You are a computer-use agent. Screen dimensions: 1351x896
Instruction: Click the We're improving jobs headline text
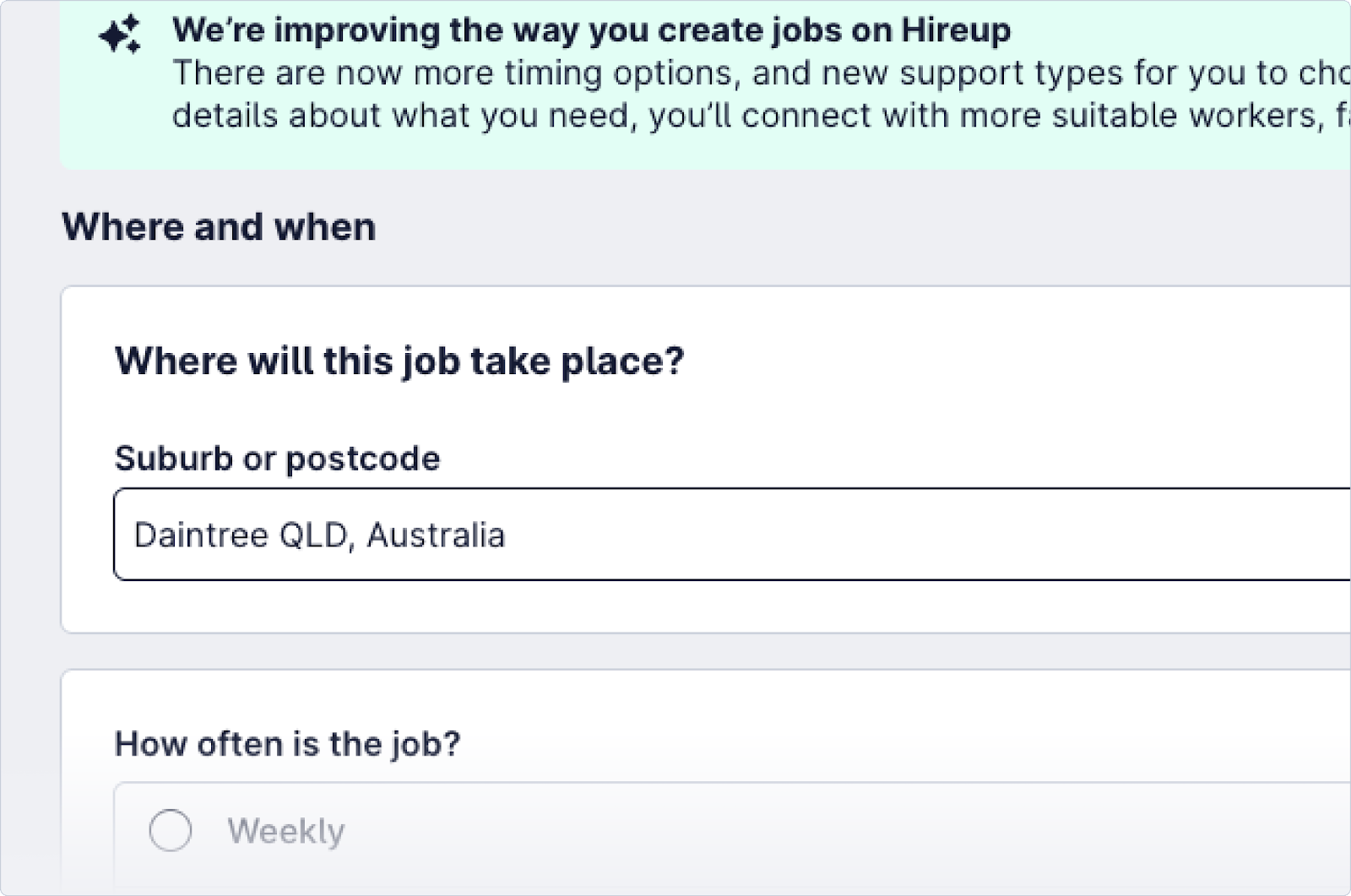[x=591, y=30]
